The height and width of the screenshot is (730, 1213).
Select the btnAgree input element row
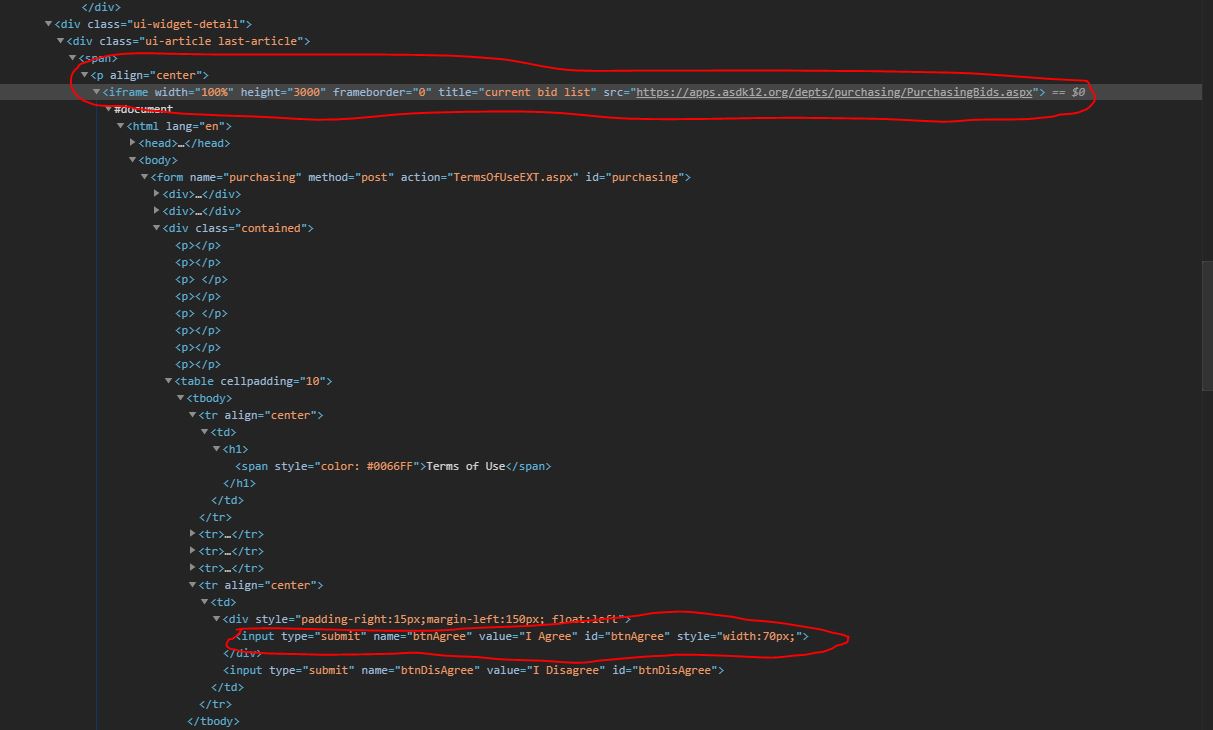tap(522, 636)
